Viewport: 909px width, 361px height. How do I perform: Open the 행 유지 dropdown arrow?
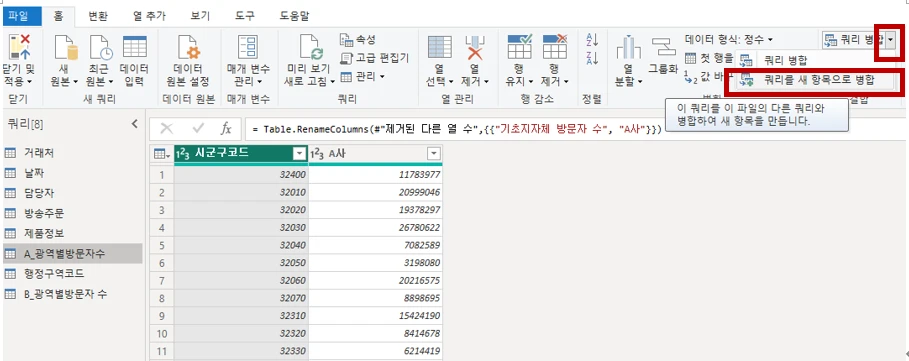point(530,82)
